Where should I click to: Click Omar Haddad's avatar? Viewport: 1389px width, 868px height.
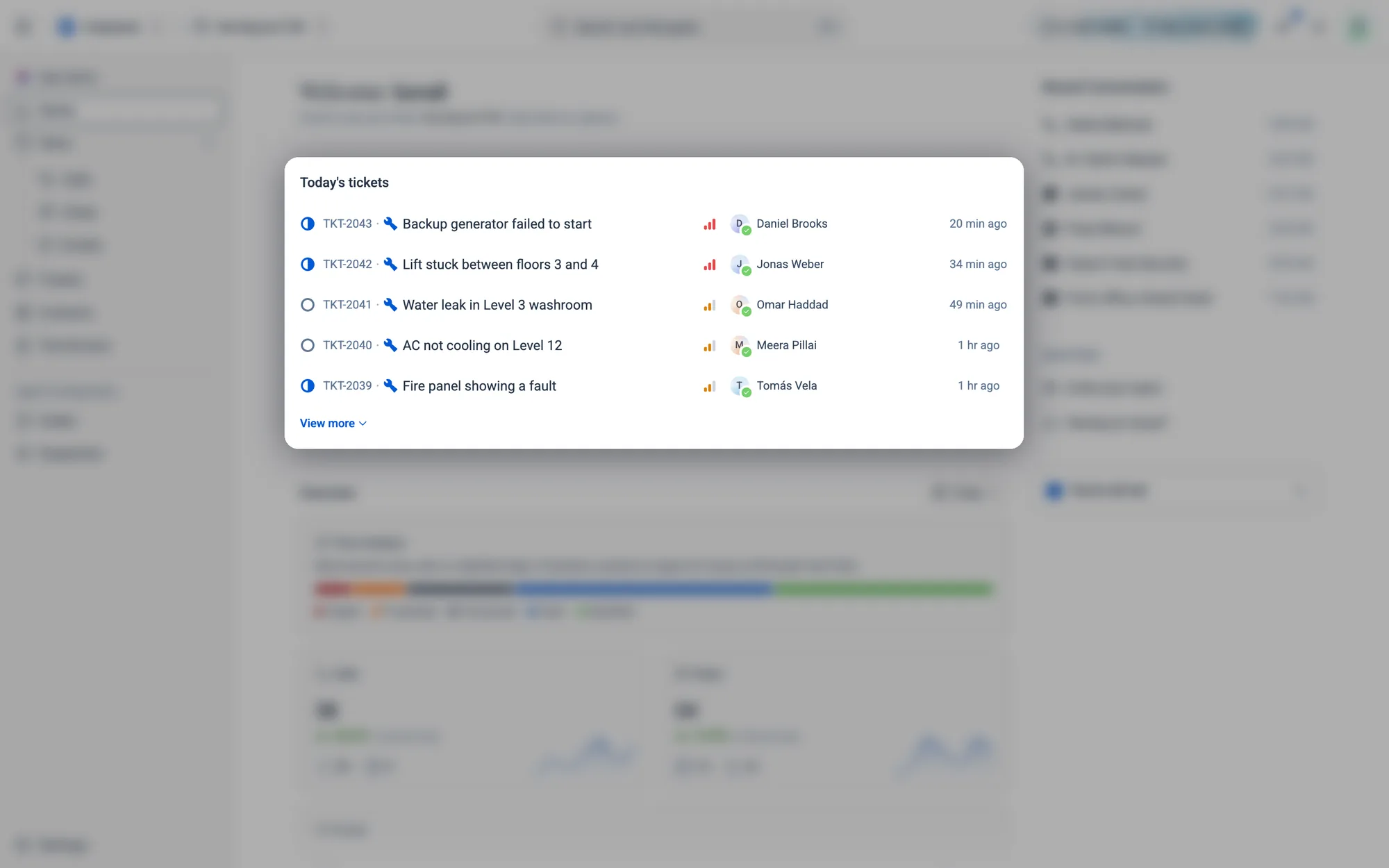[740, 306]
